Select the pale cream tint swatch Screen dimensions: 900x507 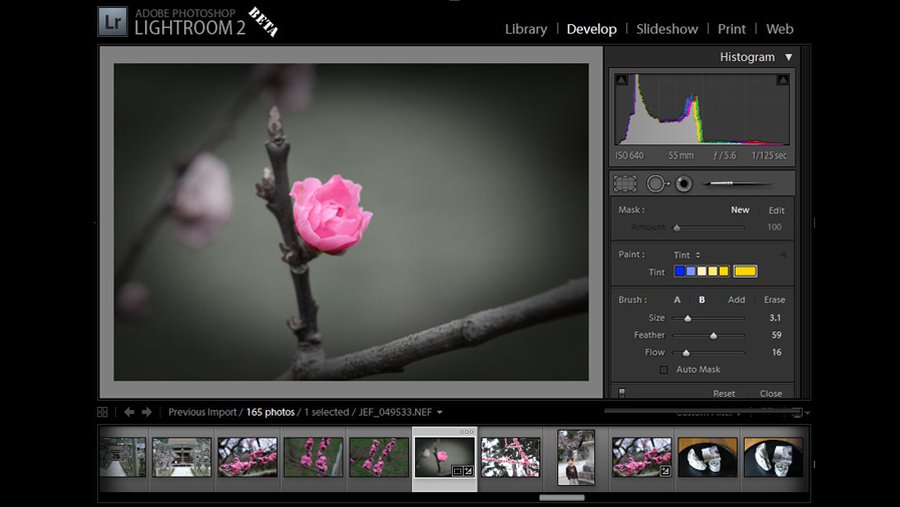(x=702, y=271)
